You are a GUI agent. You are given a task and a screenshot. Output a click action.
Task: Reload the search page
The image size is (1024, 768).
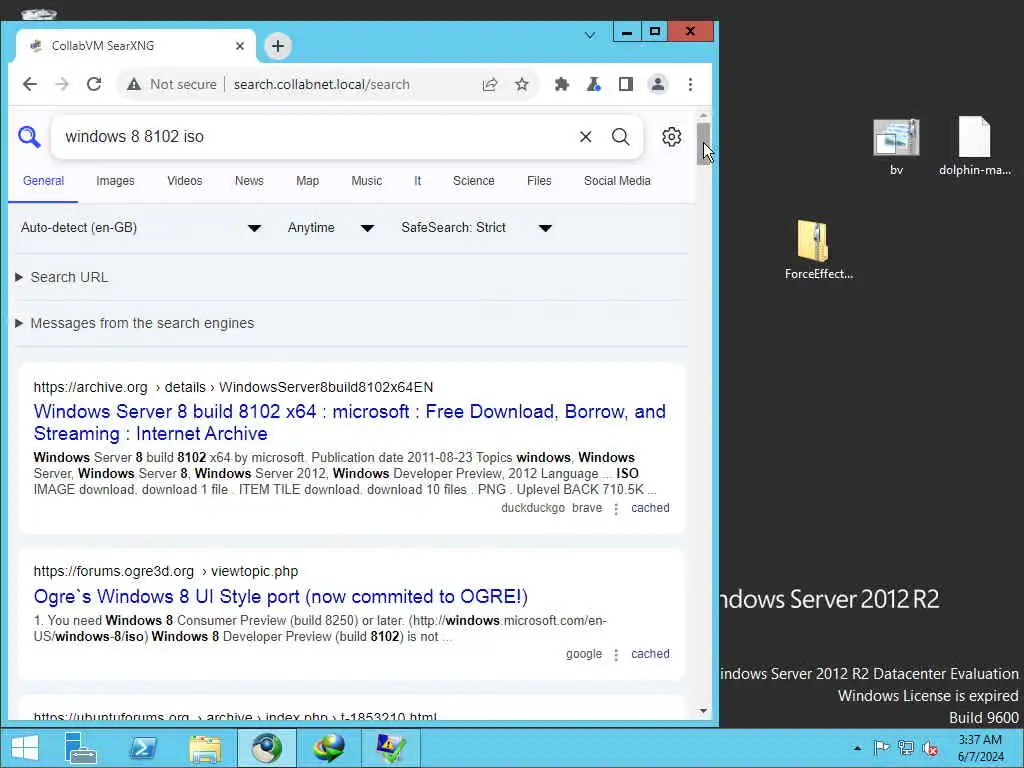click(x=94, y=84)
